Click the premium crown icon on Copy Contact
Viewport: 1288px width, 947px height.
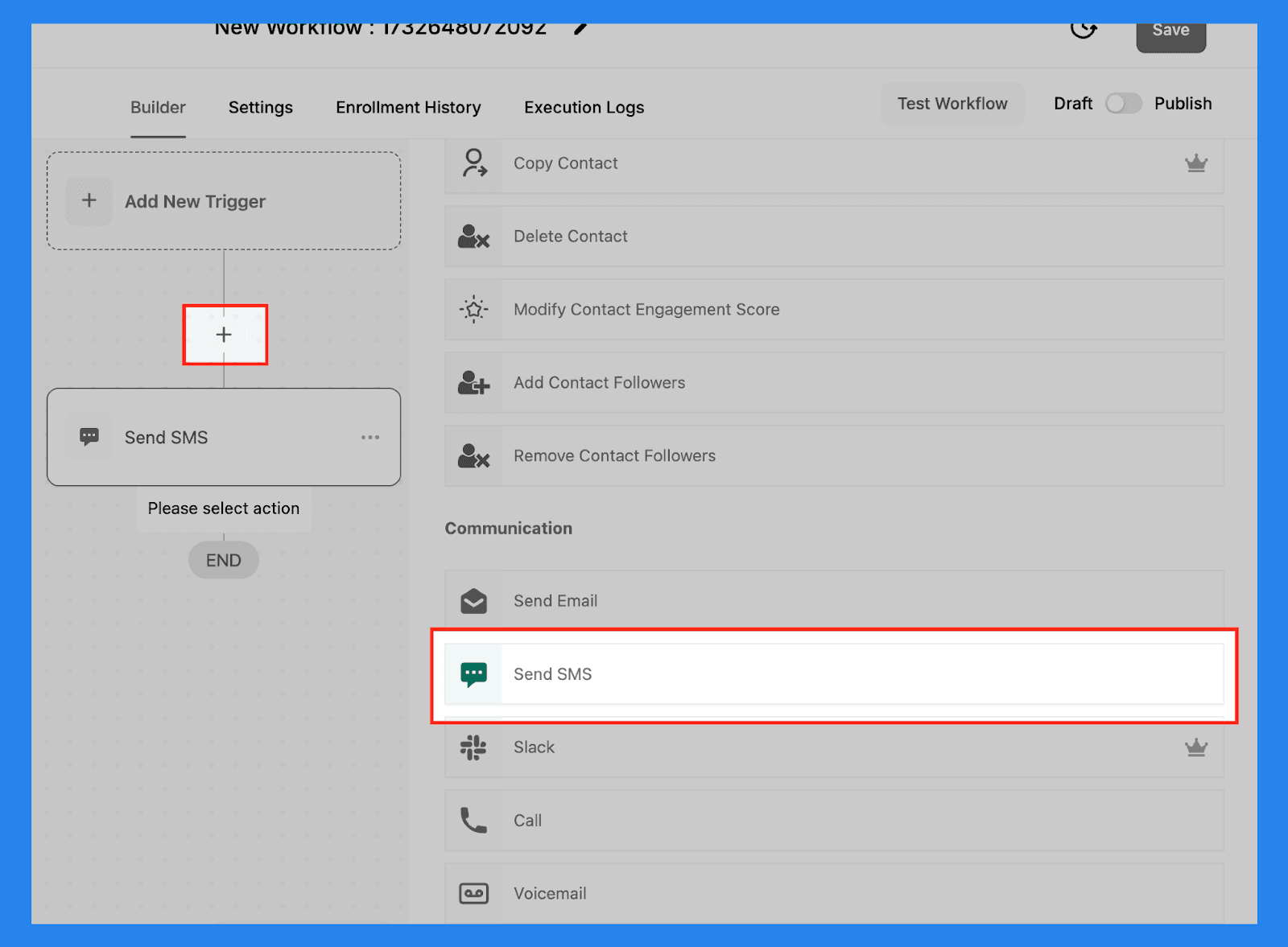coord(1196,163)
